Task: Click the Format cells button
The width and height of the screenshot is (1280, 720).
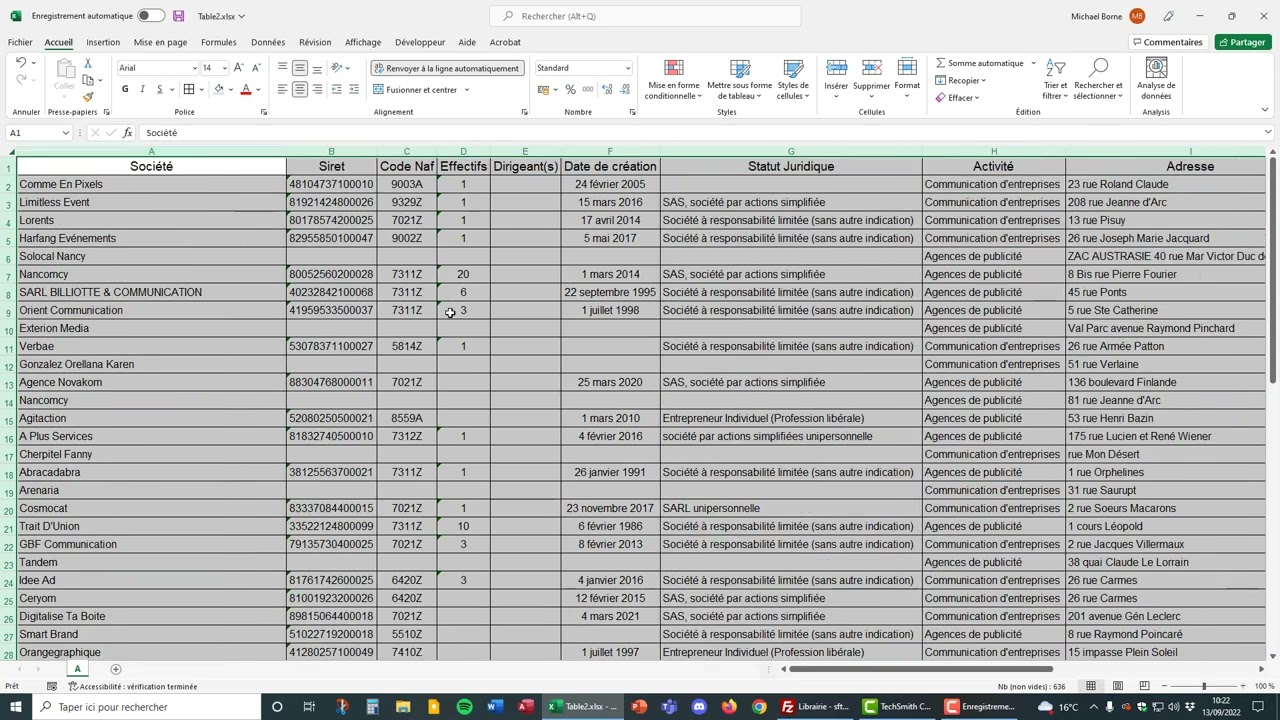Action: (x=907, y=79)
